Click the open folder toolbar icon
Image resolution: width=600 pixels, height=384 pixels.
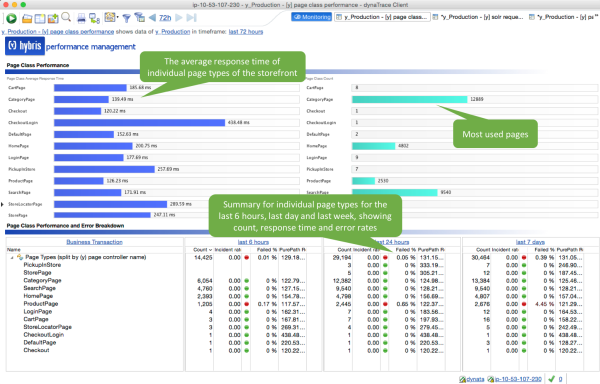click(27, 18)
